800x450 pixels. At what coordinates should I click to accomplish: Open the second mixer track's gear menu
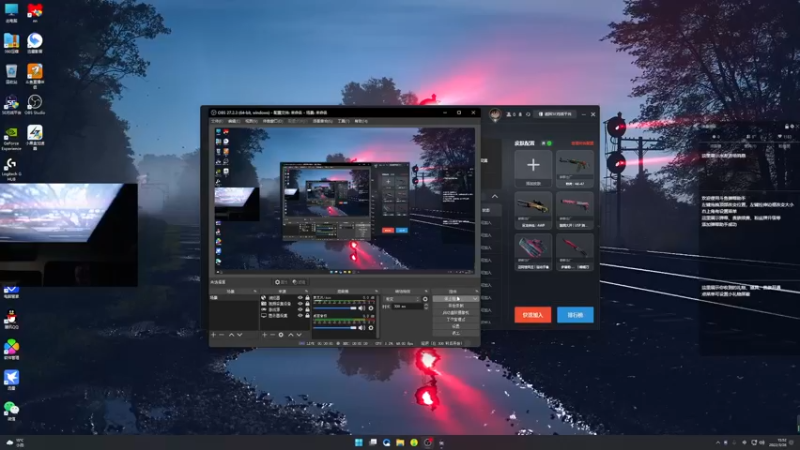371,328
